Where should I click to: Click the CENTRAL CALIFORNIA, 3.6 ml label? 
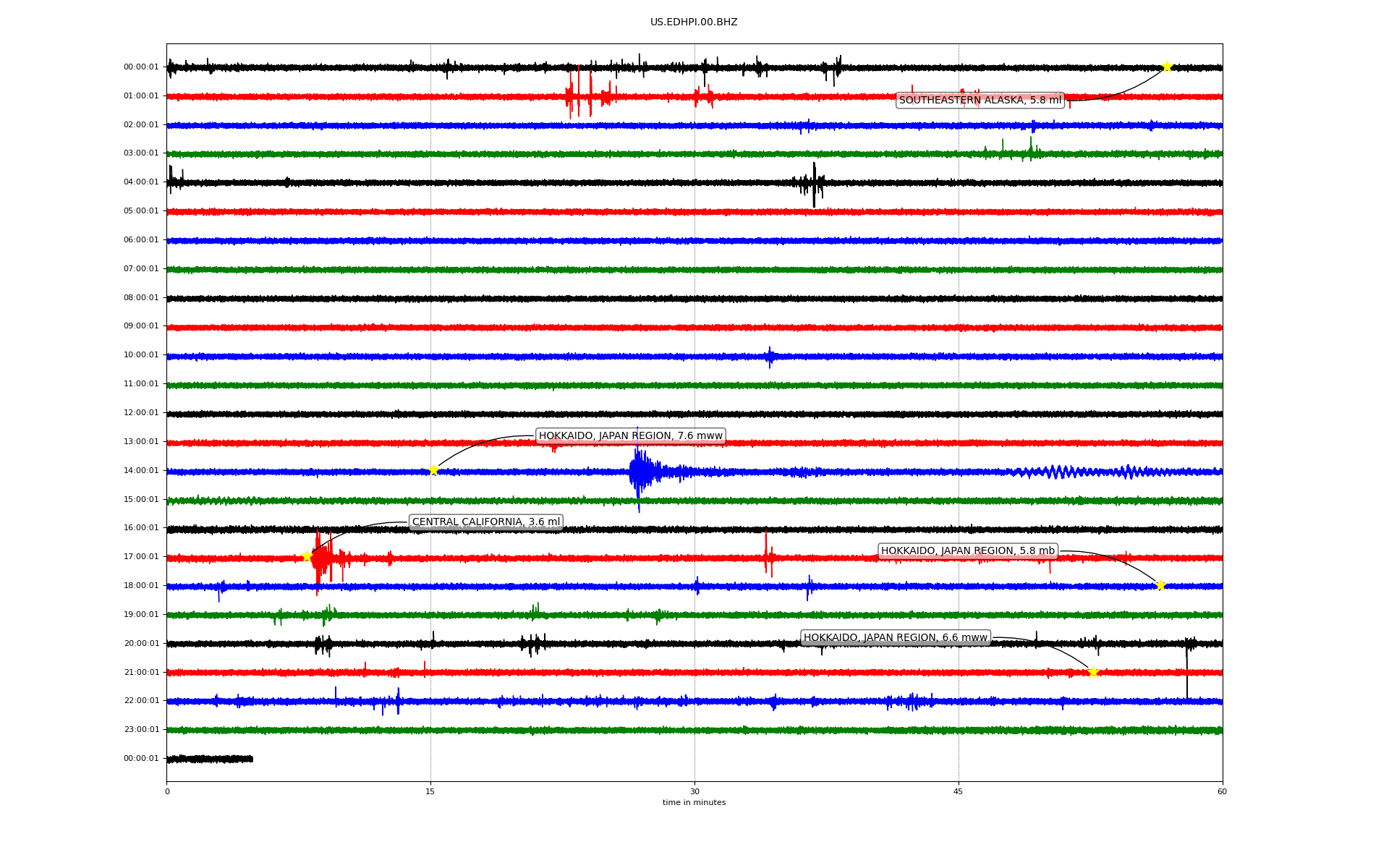tap(485, 522)
